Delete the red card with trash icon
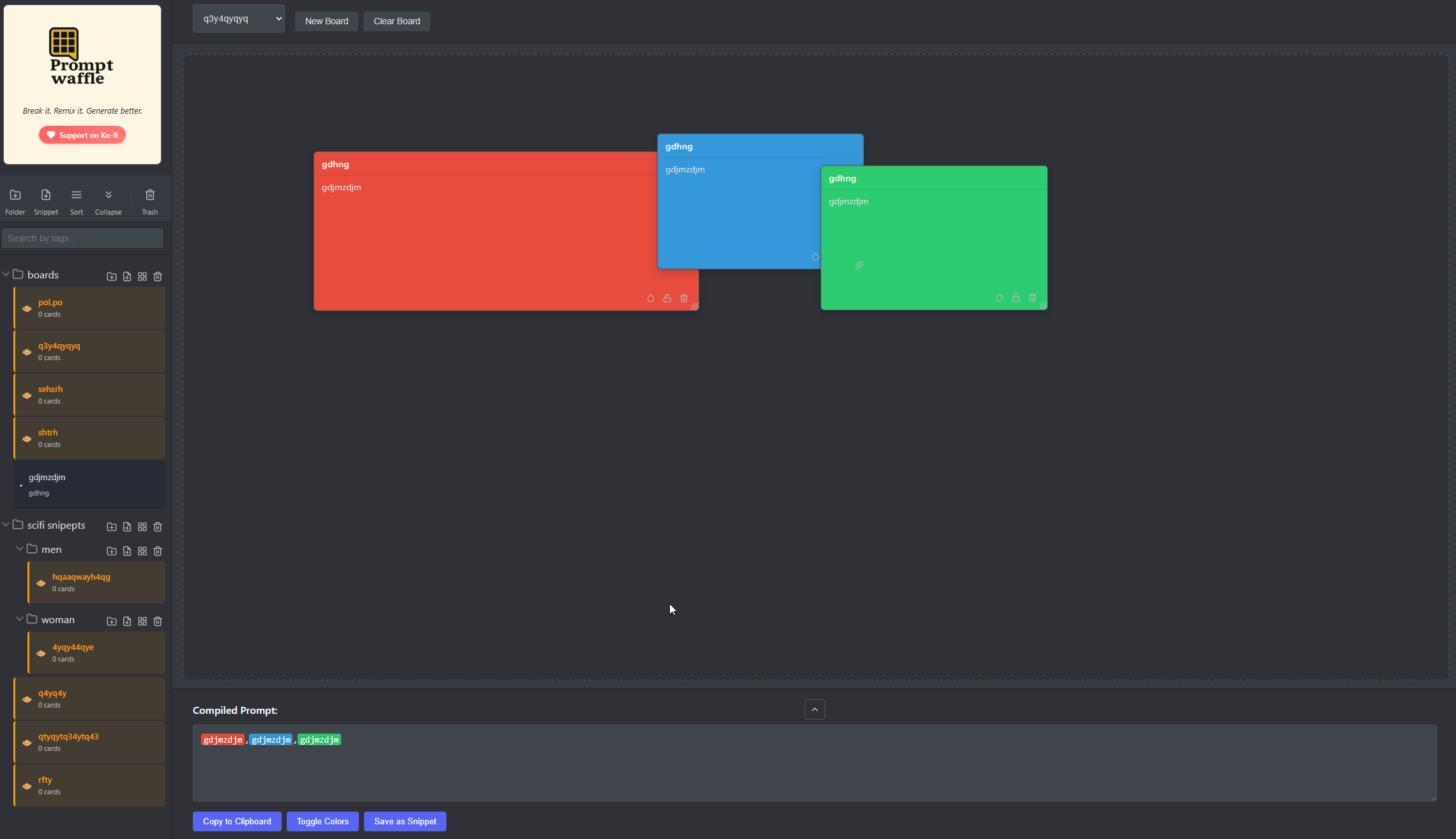The image size is (1456, 839). tap(684, 298)
